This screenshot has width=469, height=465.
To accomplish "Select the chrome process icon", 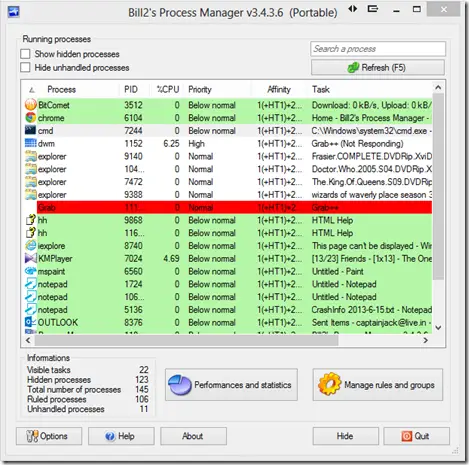I will [x=31, y=118].
